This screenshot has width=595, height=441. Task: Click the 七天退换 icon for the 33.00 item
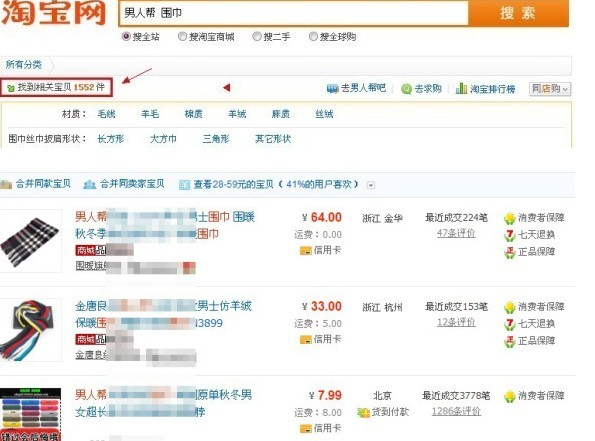pos(510,324)
